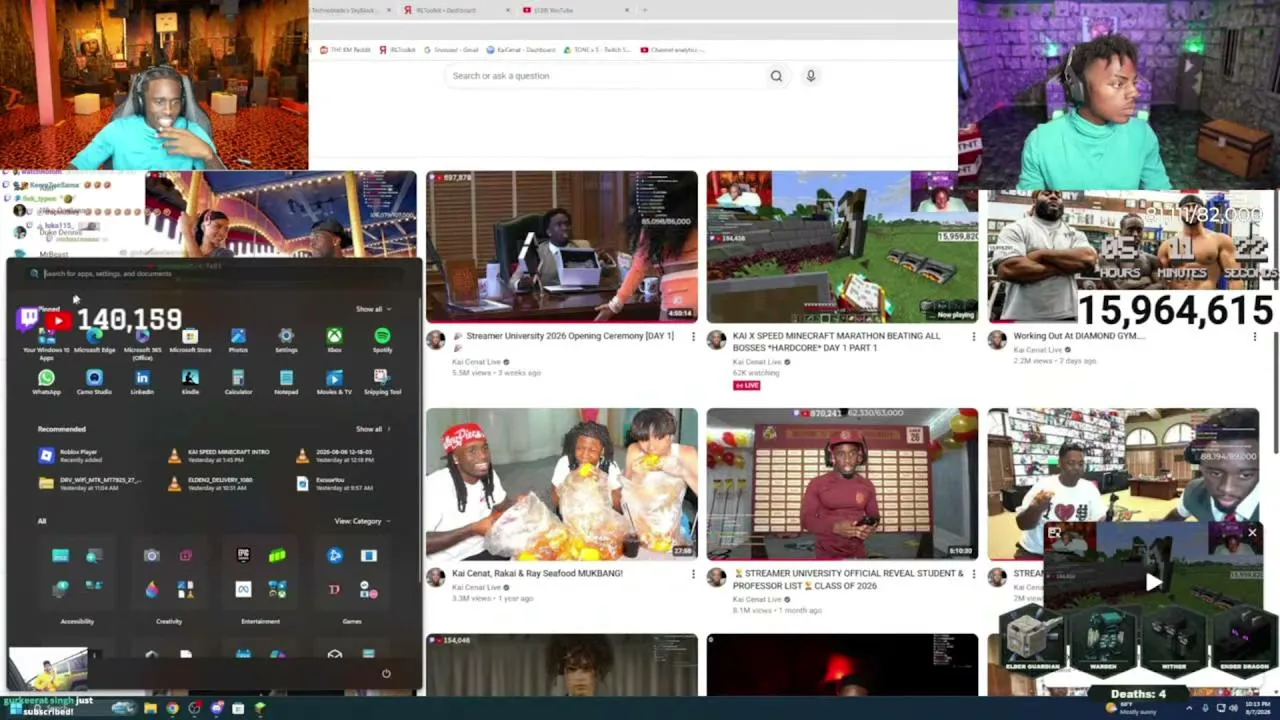The image size is (1280, 720).
Task: Open ELDEN2_DELIVERY_1080 recommended file
Action: 210,483
